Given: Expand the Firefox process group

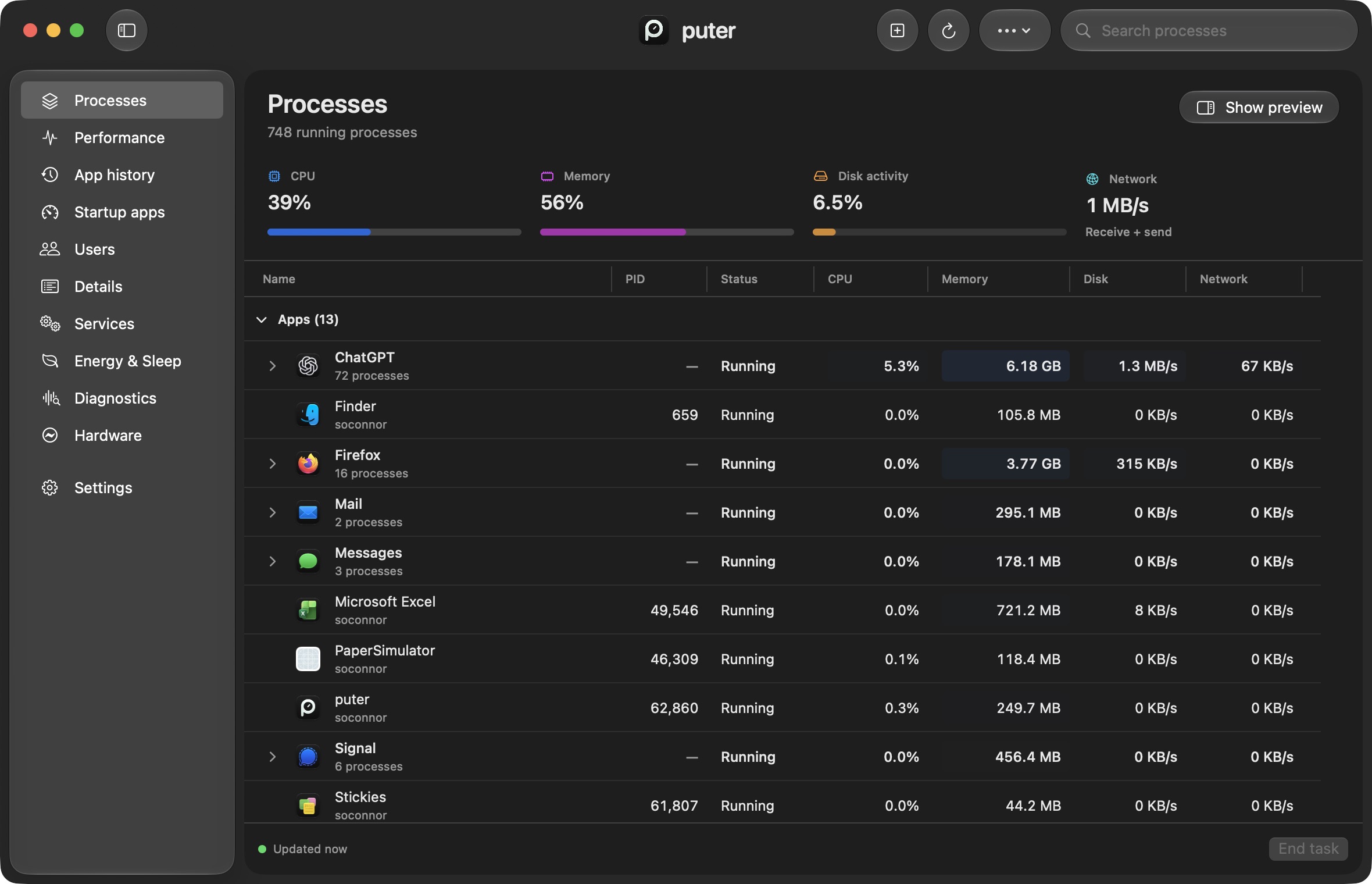Looking at the screenshot, I should 272,464.
